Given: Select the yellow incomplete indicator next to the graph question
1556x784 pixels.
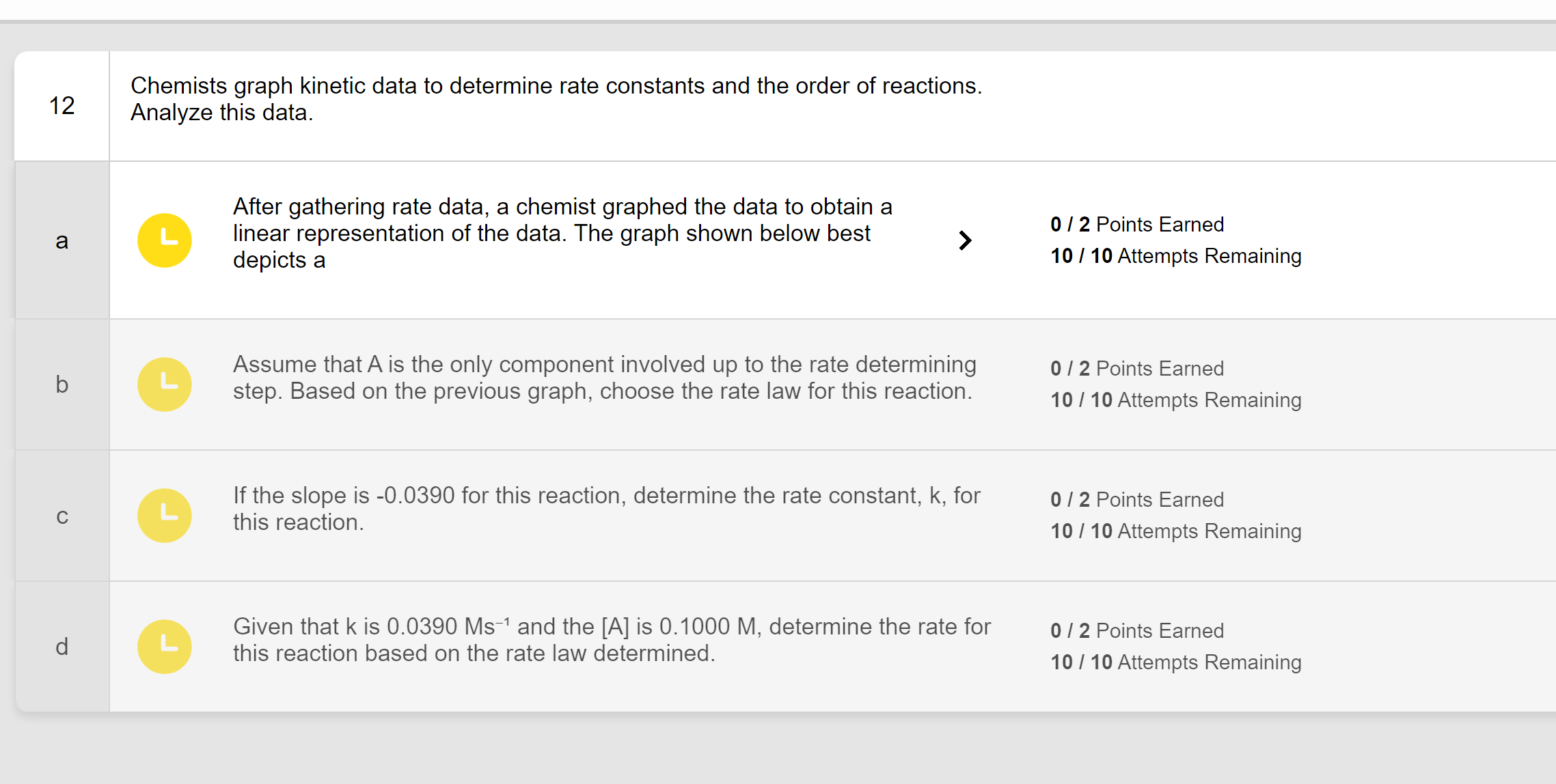Looking at the screenshot, I should (164, 240).
